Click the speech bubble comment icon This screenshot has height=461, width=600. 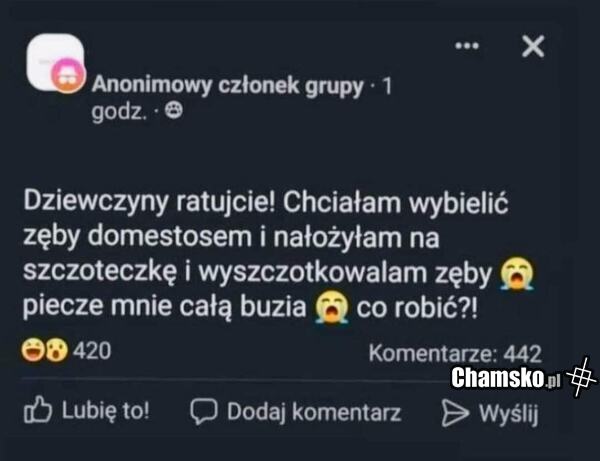coord(204,412)
